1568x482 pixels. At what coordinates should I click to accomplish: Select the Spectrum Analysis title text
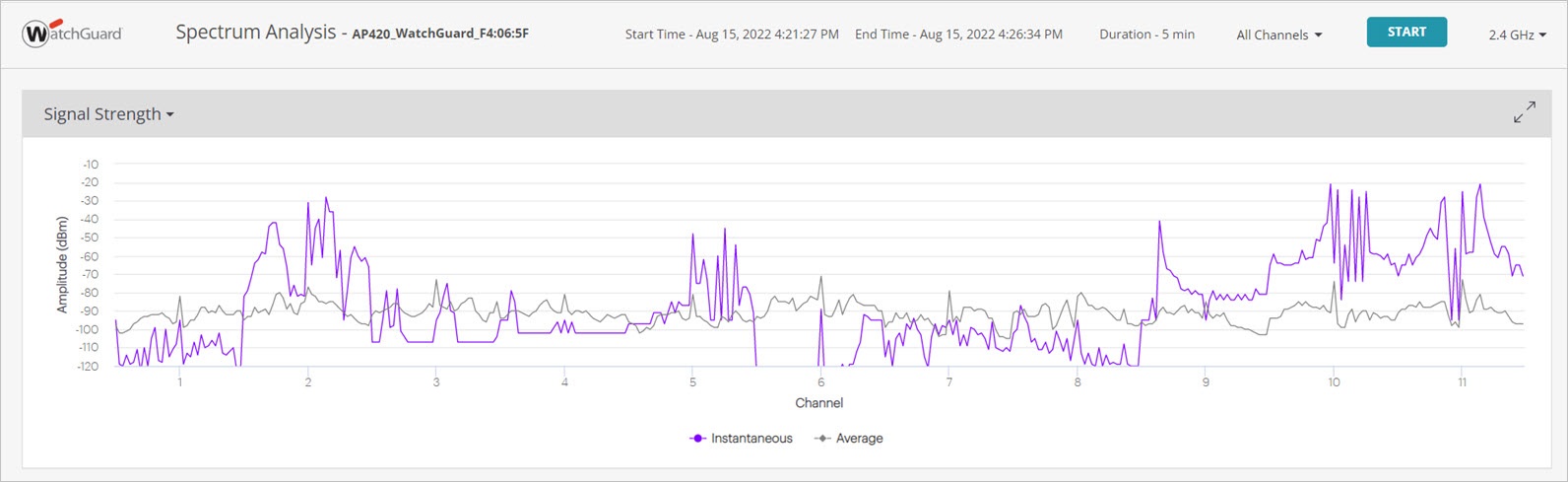coord(256,33)
